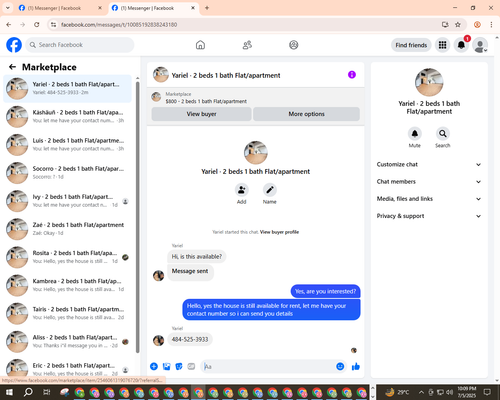500x400 pixels.
Task: Open Chrome's three-dot menu
Action: tap(491, 25)
